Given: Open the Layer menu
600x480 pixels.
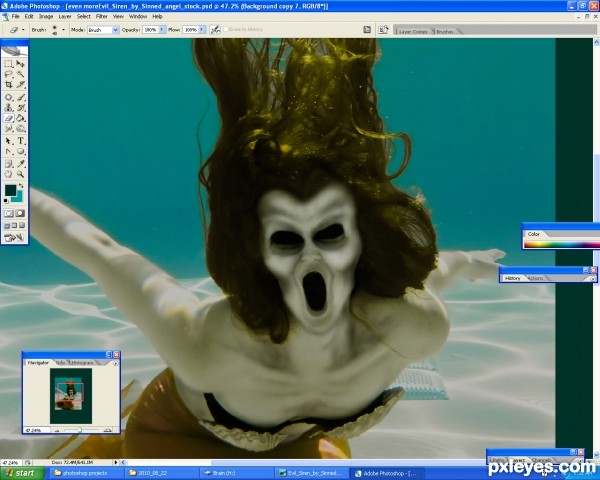Looking at the screenshot, I should [65, 16].
